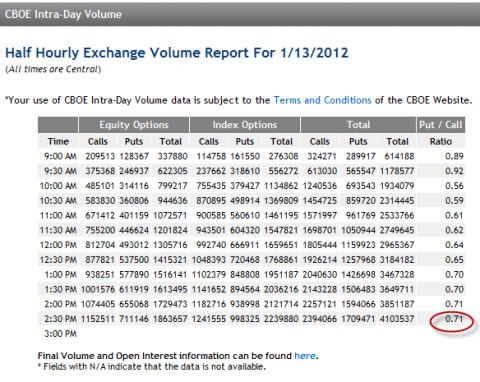This screenshot has height=382, width=480.
Task: Click the 0.61 ratio value
Action: pyautogui.click(x=454, y=215)
